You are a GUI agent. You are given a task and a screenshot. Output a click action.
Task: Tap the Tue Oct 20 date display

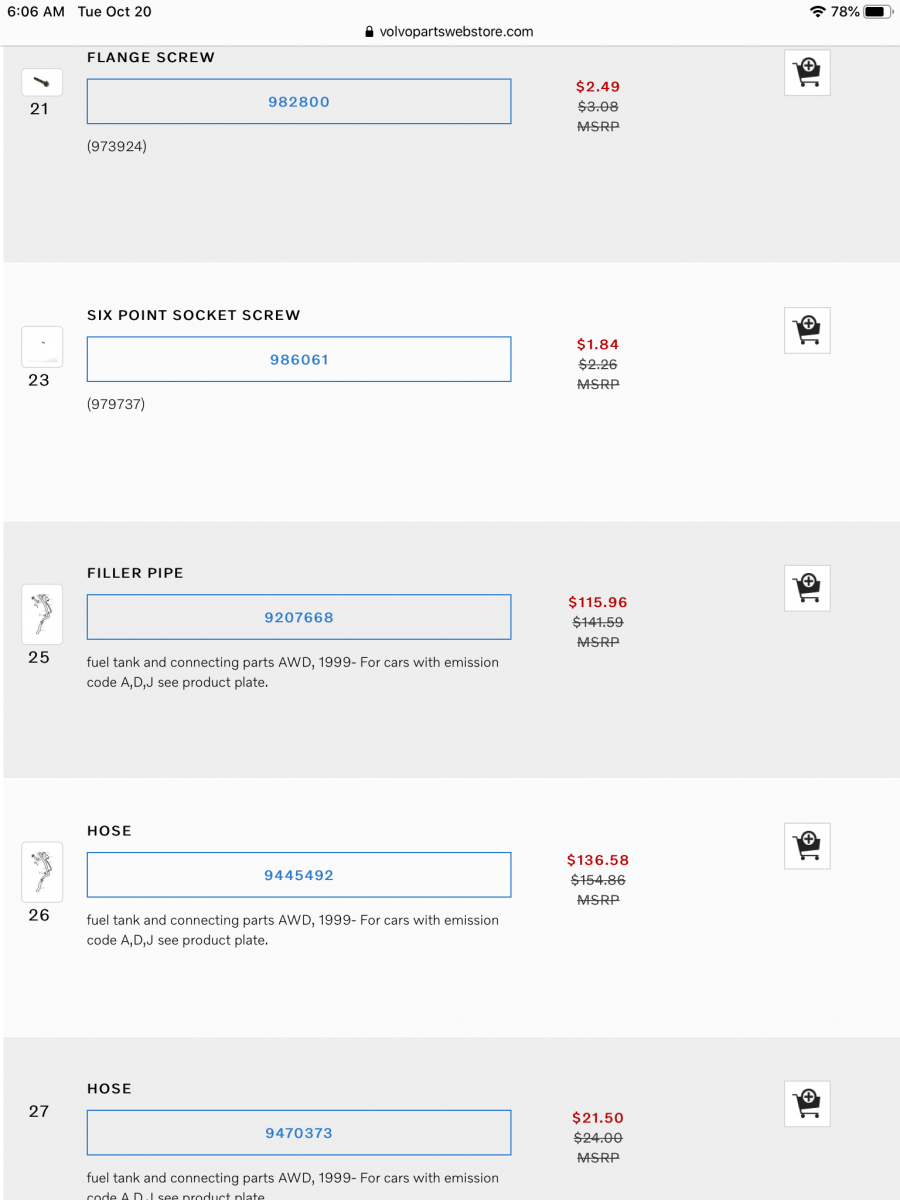click(113, 11)
